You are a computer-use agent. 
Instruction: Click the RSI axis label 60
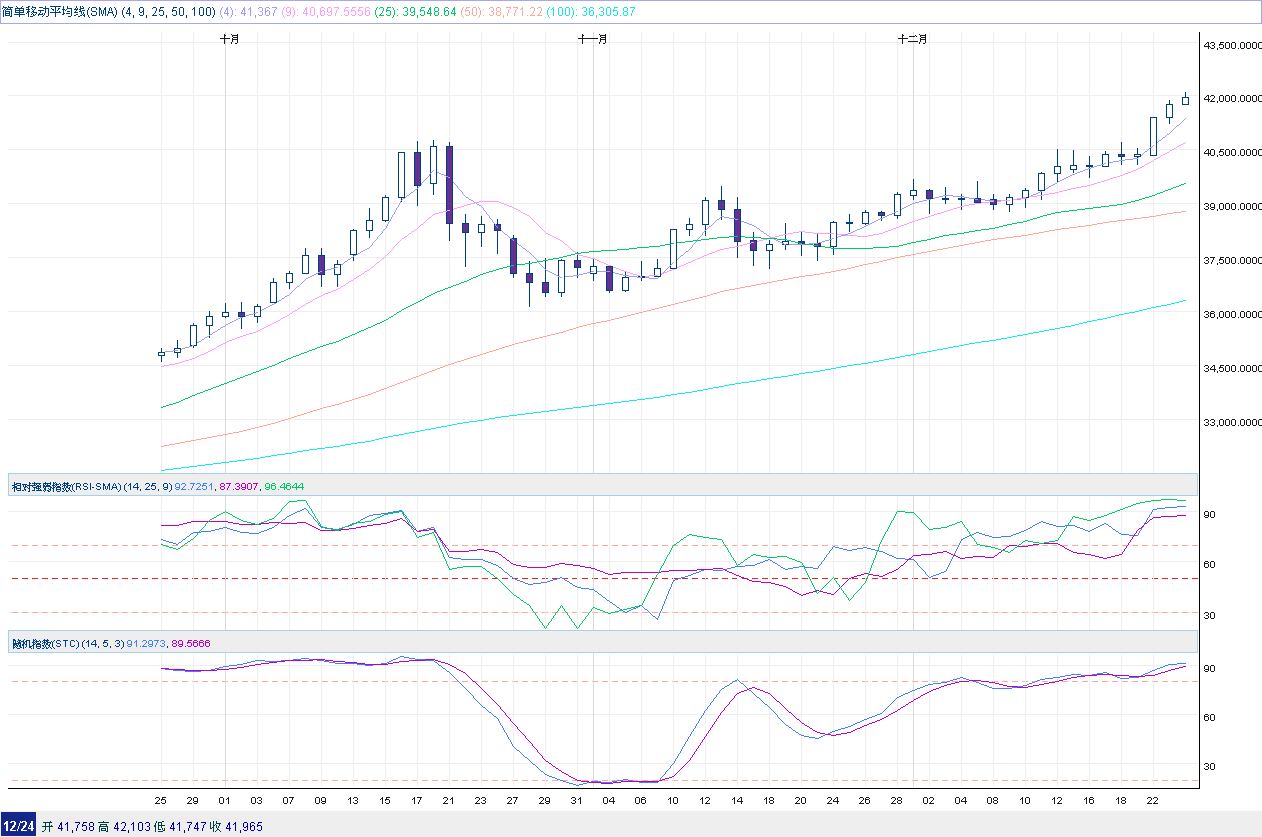[1209, 565]
